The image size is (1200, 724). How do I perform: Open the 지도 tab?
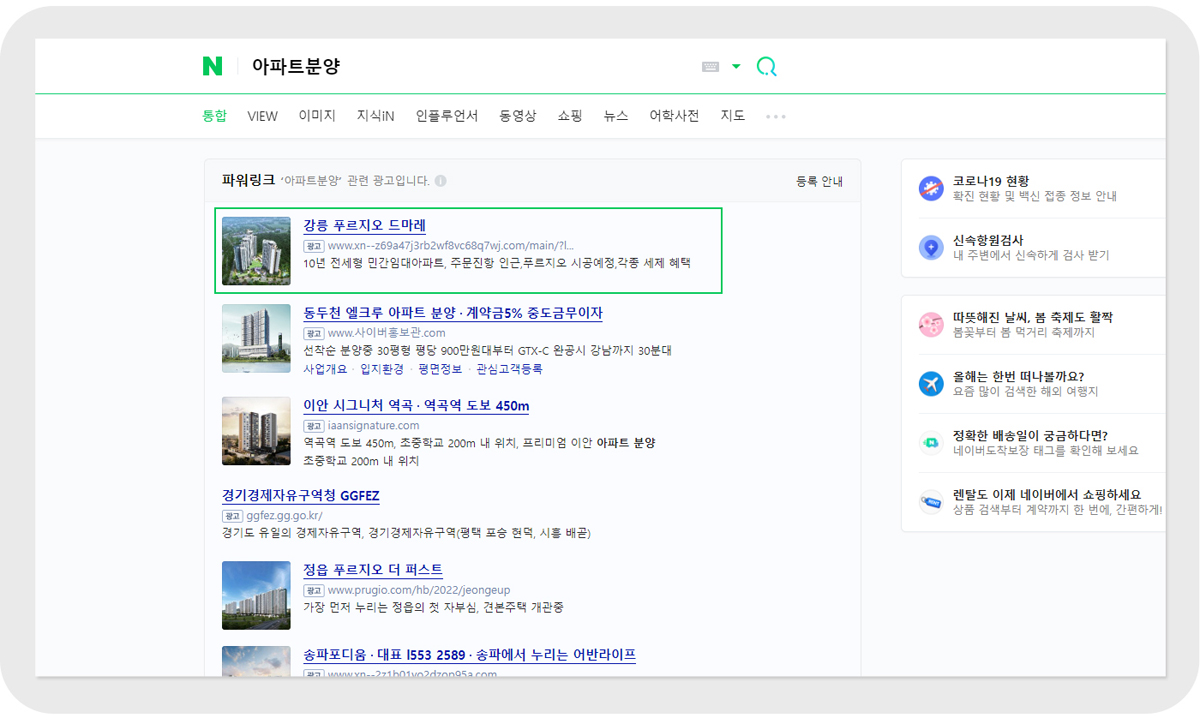(x=732, y=116)
